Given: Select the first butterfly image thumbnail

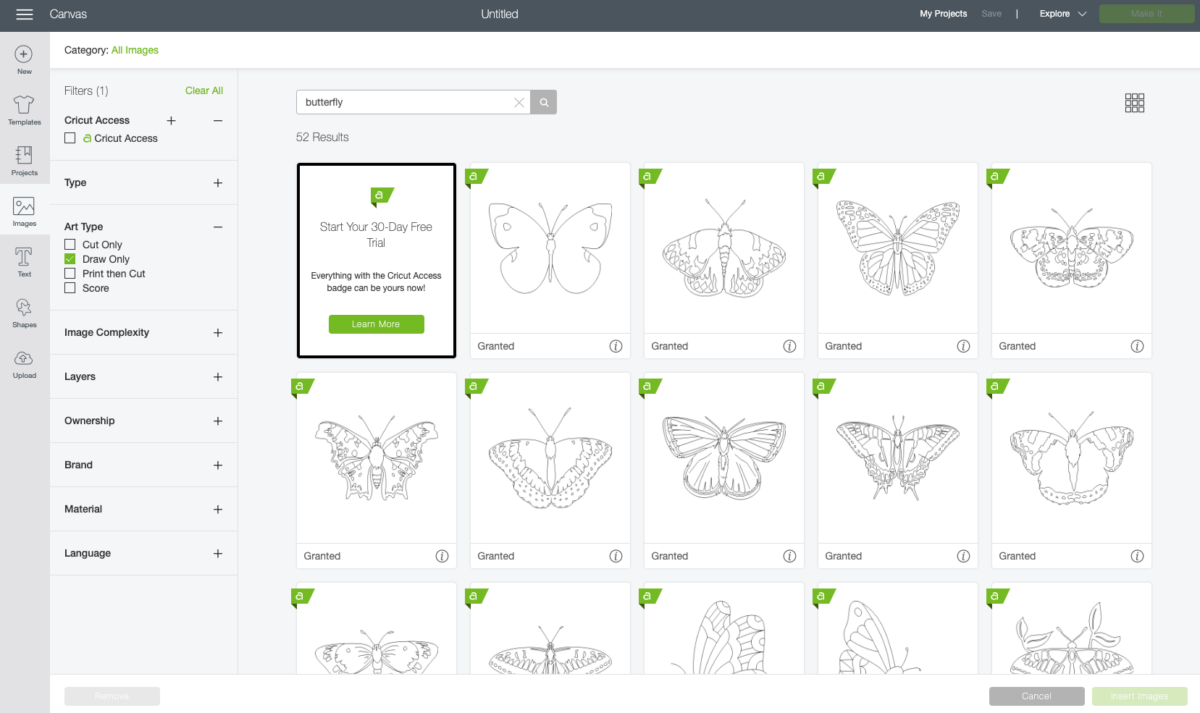Looking at the screenshot, I should pos(550,248).
